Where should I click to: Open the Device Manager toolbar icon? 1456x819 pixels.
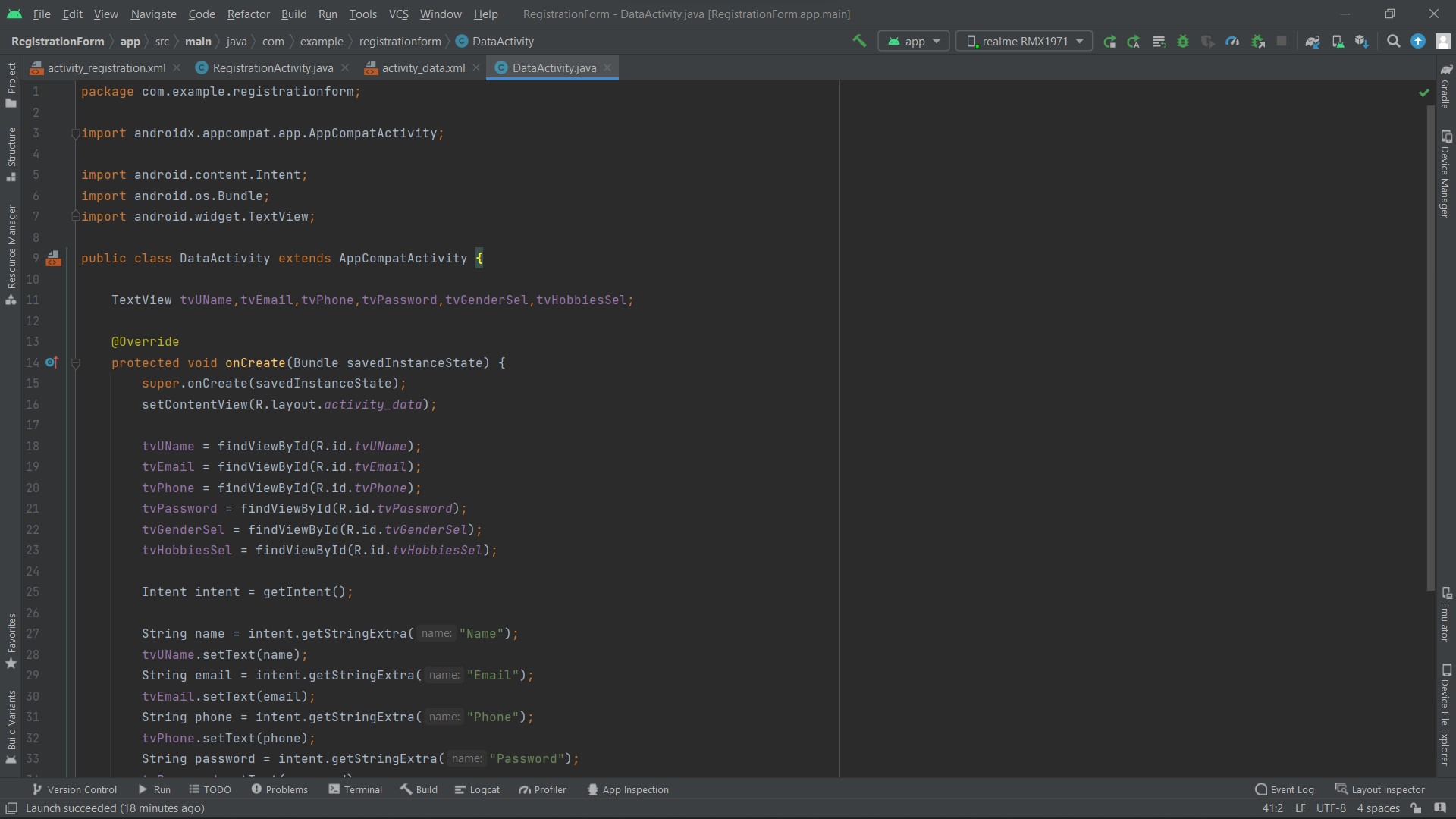click(1338, 42)
